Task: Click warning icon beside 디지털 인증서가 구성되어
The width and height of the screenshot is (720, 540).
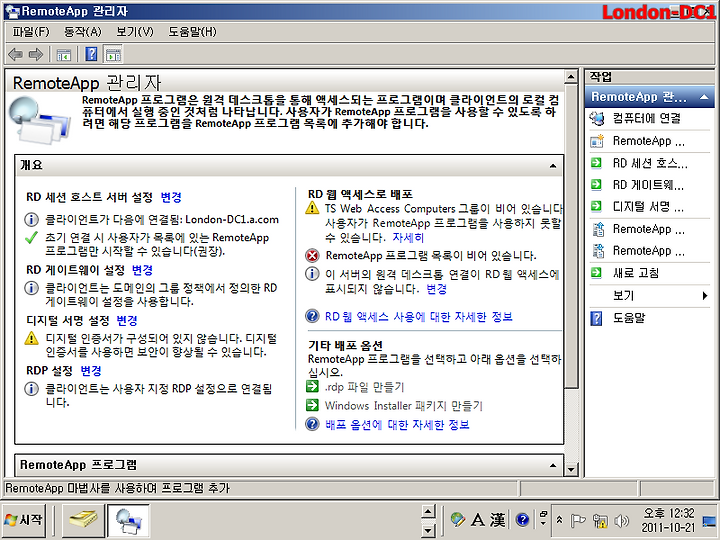Action: [31, 338]
